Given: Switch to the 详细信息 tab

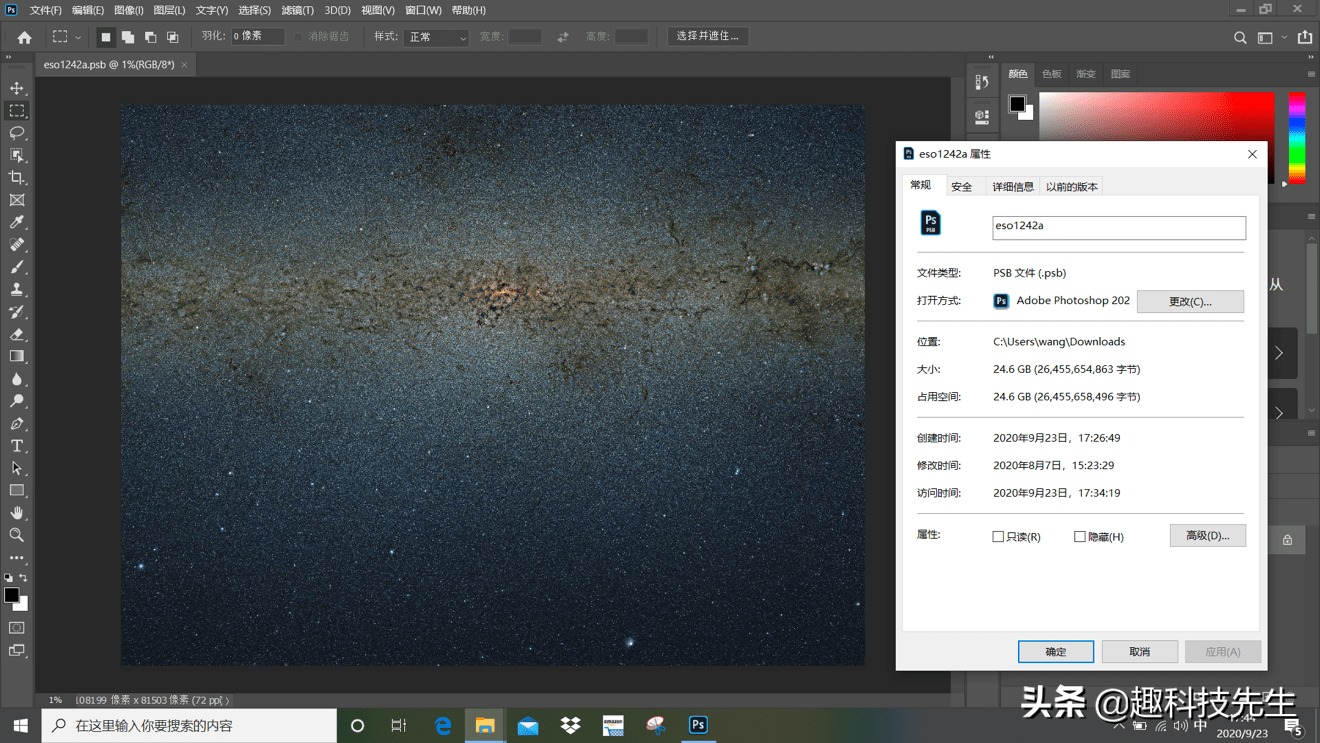Looking at the screenshot, I should [1013, 187].
